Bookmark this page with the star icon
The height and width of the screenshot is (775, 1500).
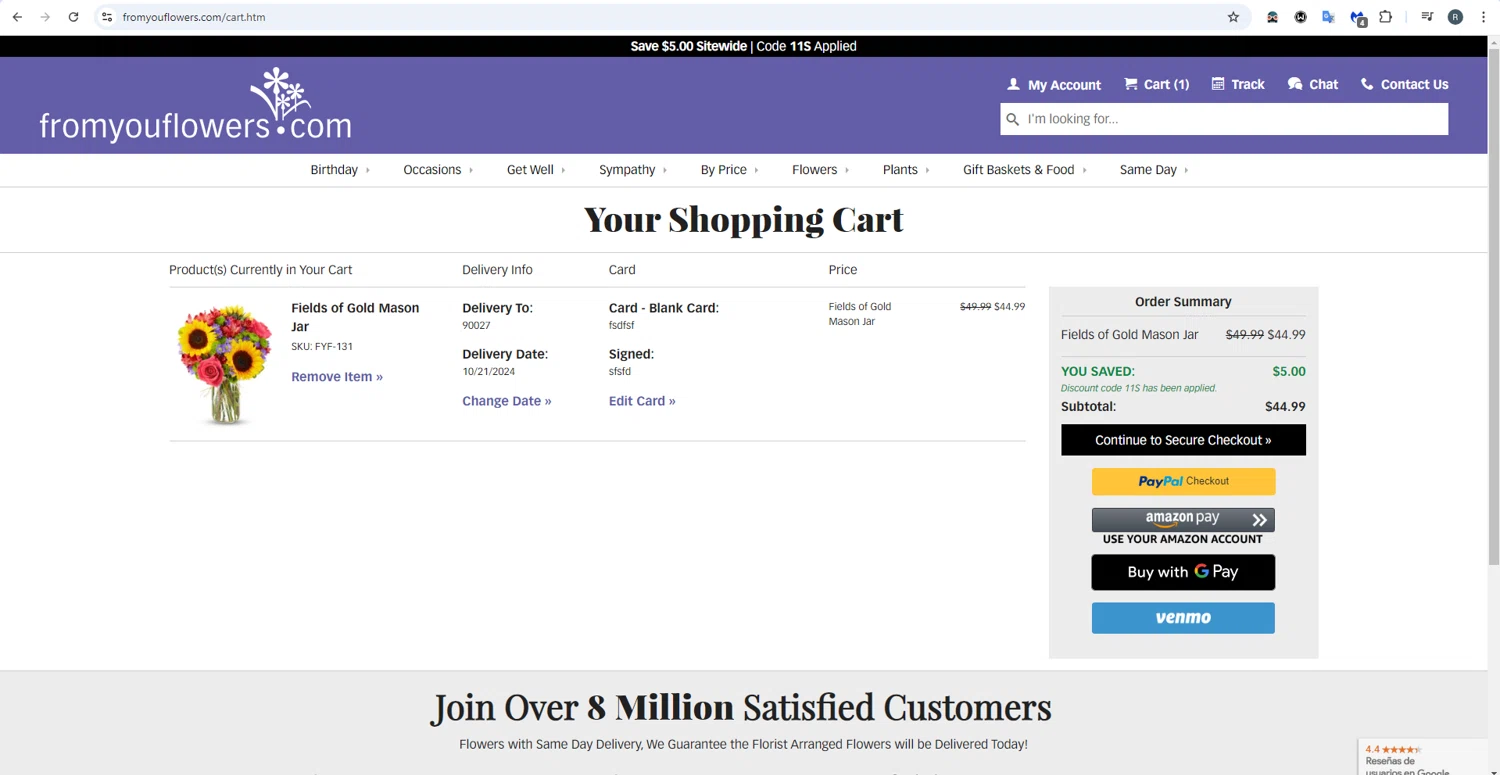[1233, 17]
